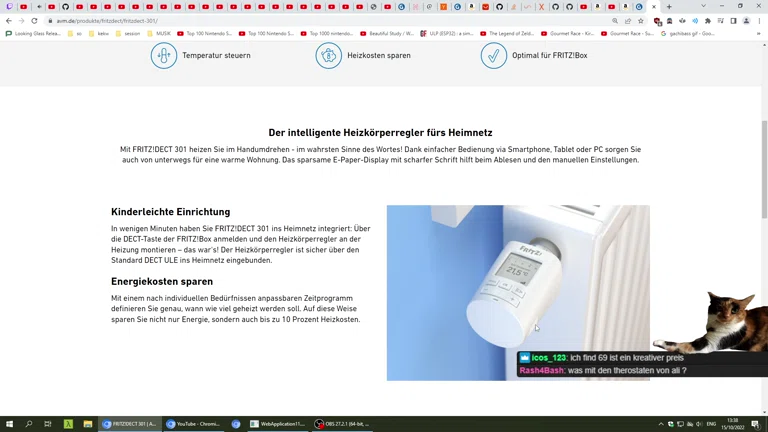Open the new tab plus button
The width and height of the screenshot is (768, 432).
669,7
